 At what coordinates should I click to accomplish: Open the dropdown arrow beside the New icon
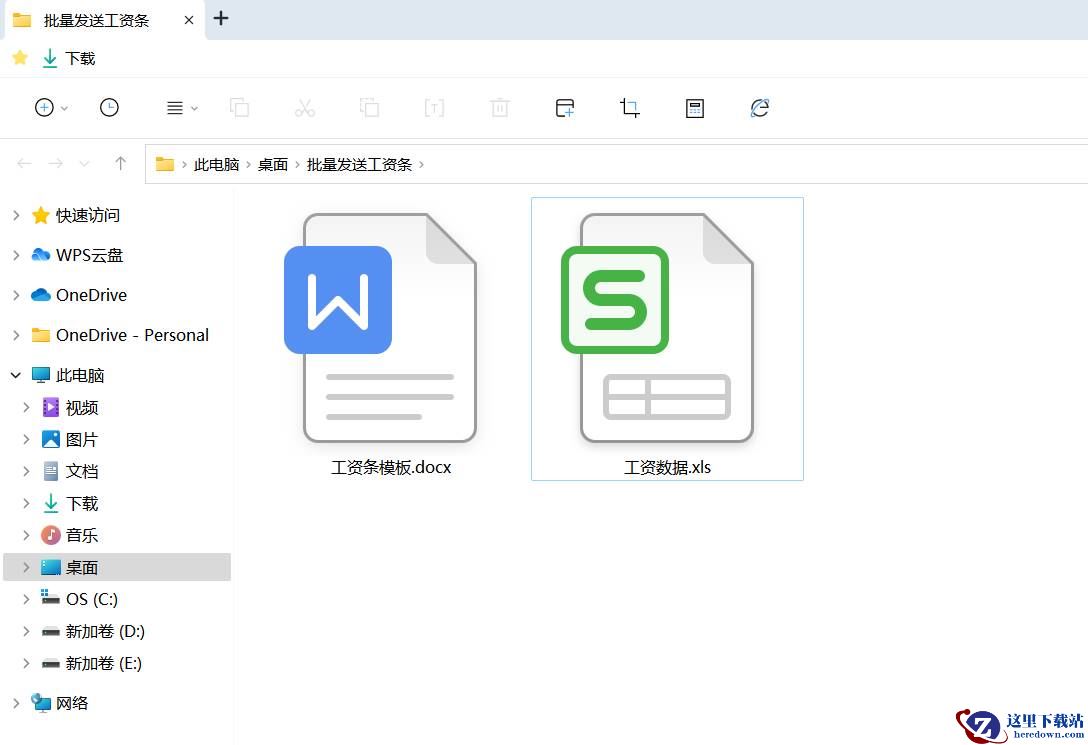click(x=65, y=108)
